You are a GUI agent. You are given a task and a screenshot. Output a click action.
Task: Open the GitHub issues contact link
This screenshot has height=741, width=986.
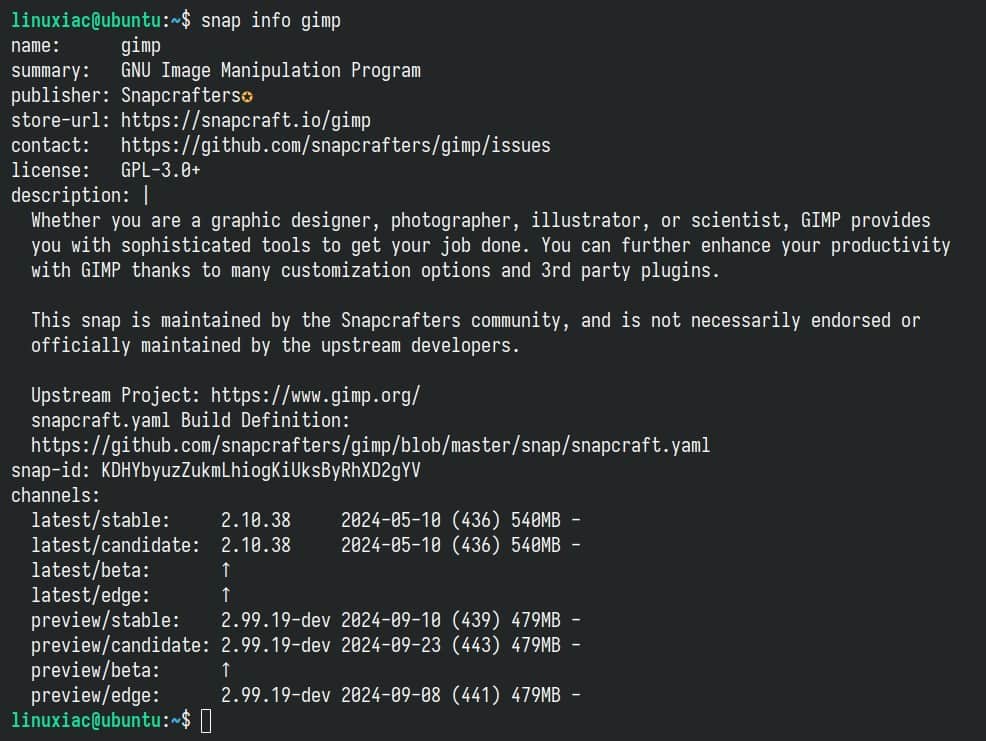point(336,145)
